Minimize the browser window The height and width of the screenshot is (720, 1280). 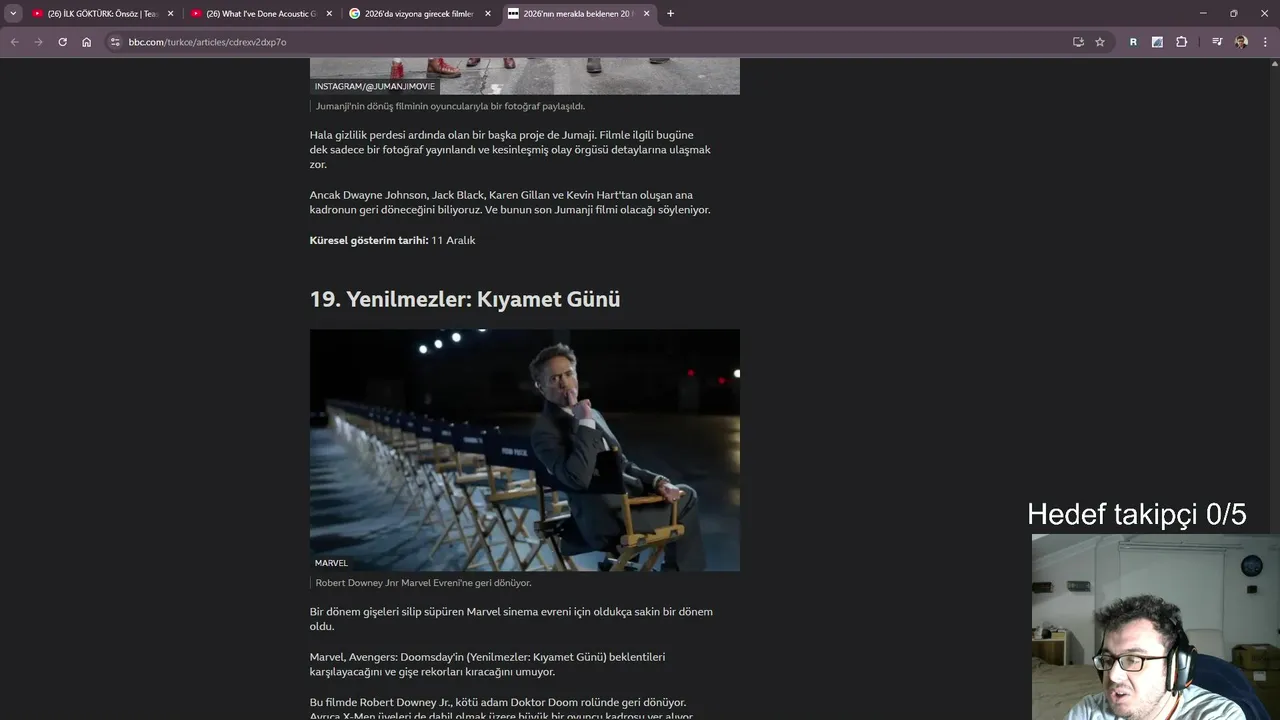(1203, 13)
